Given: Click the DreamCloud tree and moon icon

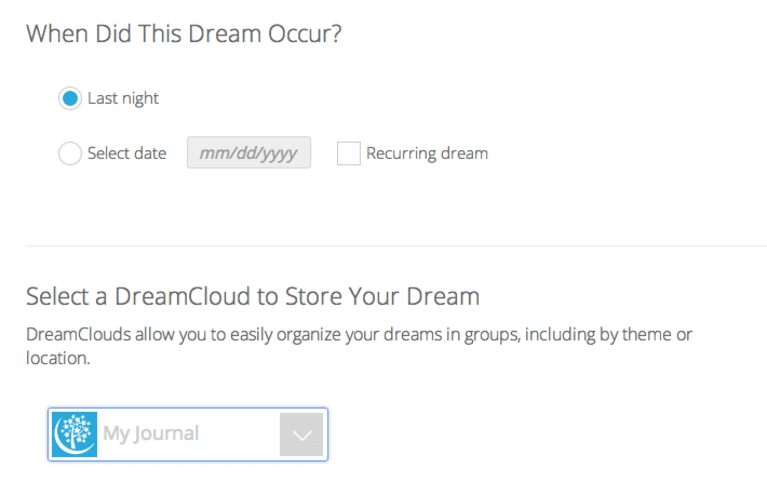Looking at the screenshot, I should (x=74, y=434).
